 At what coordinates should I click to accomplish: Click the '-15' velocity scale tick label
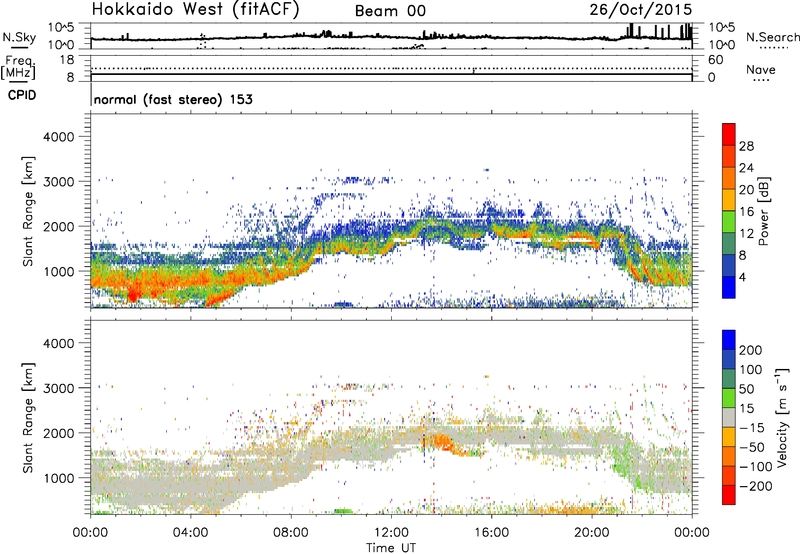click(x=752, y=428)
